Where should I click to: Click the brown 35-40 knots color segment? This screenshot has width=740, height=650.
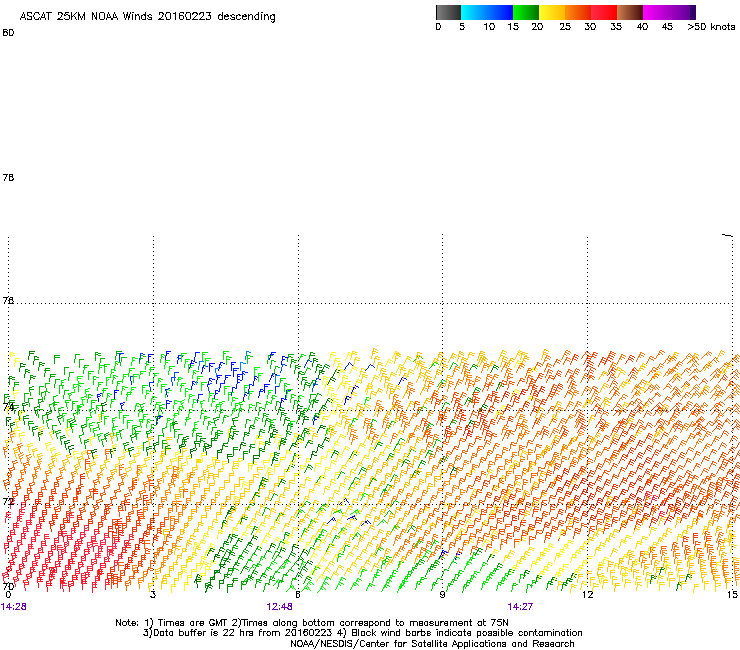(630, 12)
